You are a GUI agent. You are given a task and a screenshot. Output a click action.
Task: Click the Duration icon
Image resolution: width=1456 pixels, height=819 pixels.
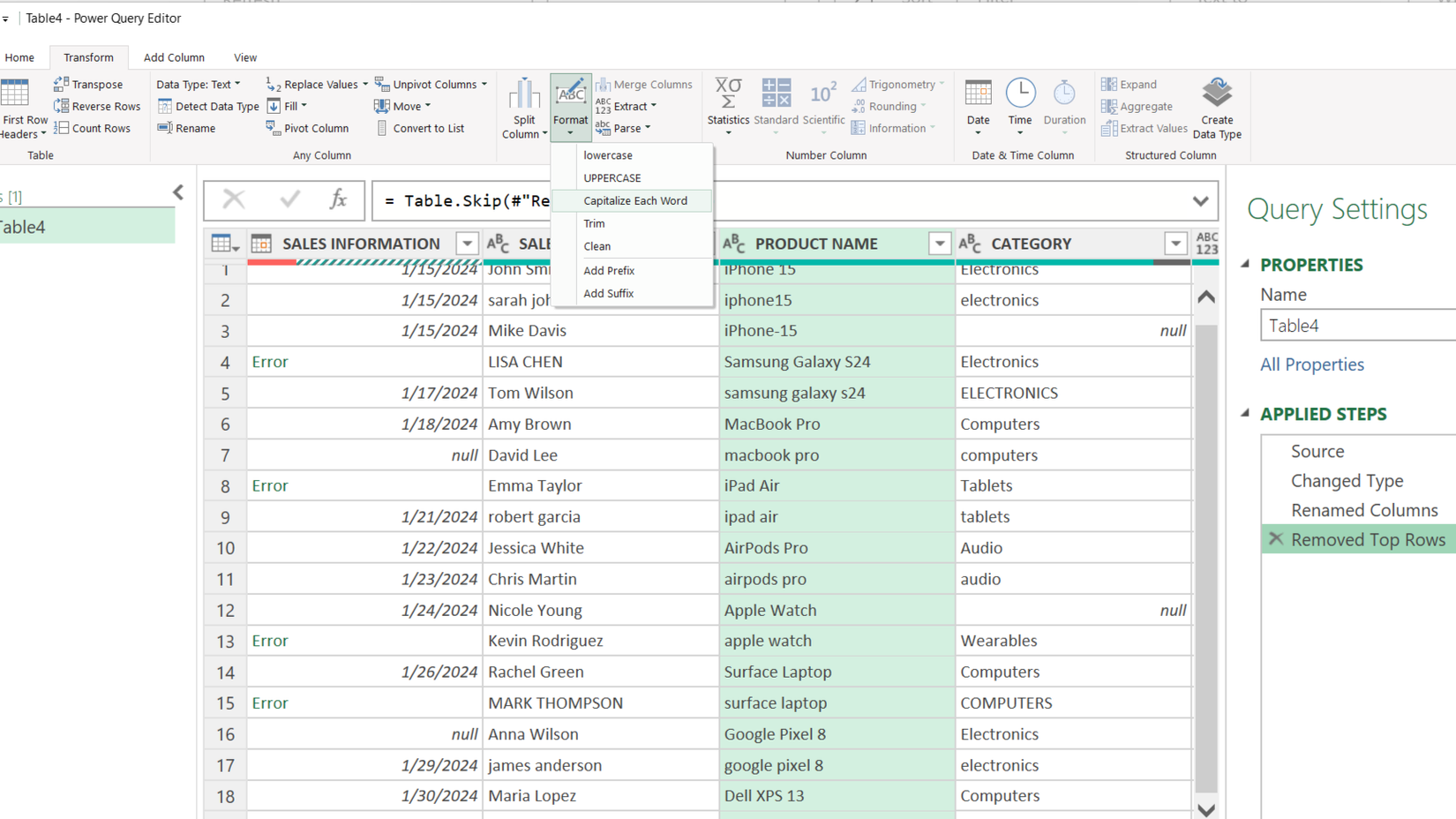pos(1064,106)
